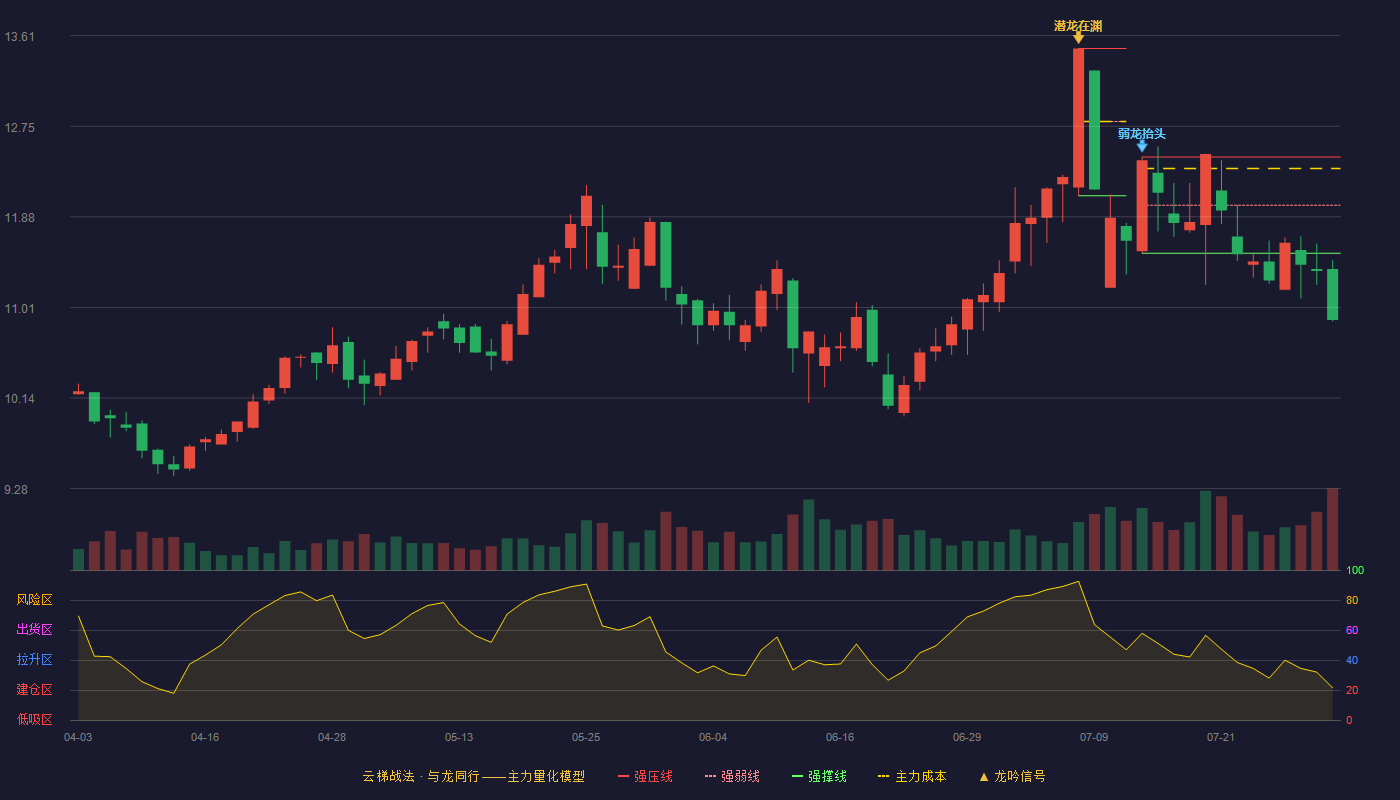Viewport: 1400px width, 800px height.
Task: Click the 10.14 price axis label
Action: tap(19, 398)
